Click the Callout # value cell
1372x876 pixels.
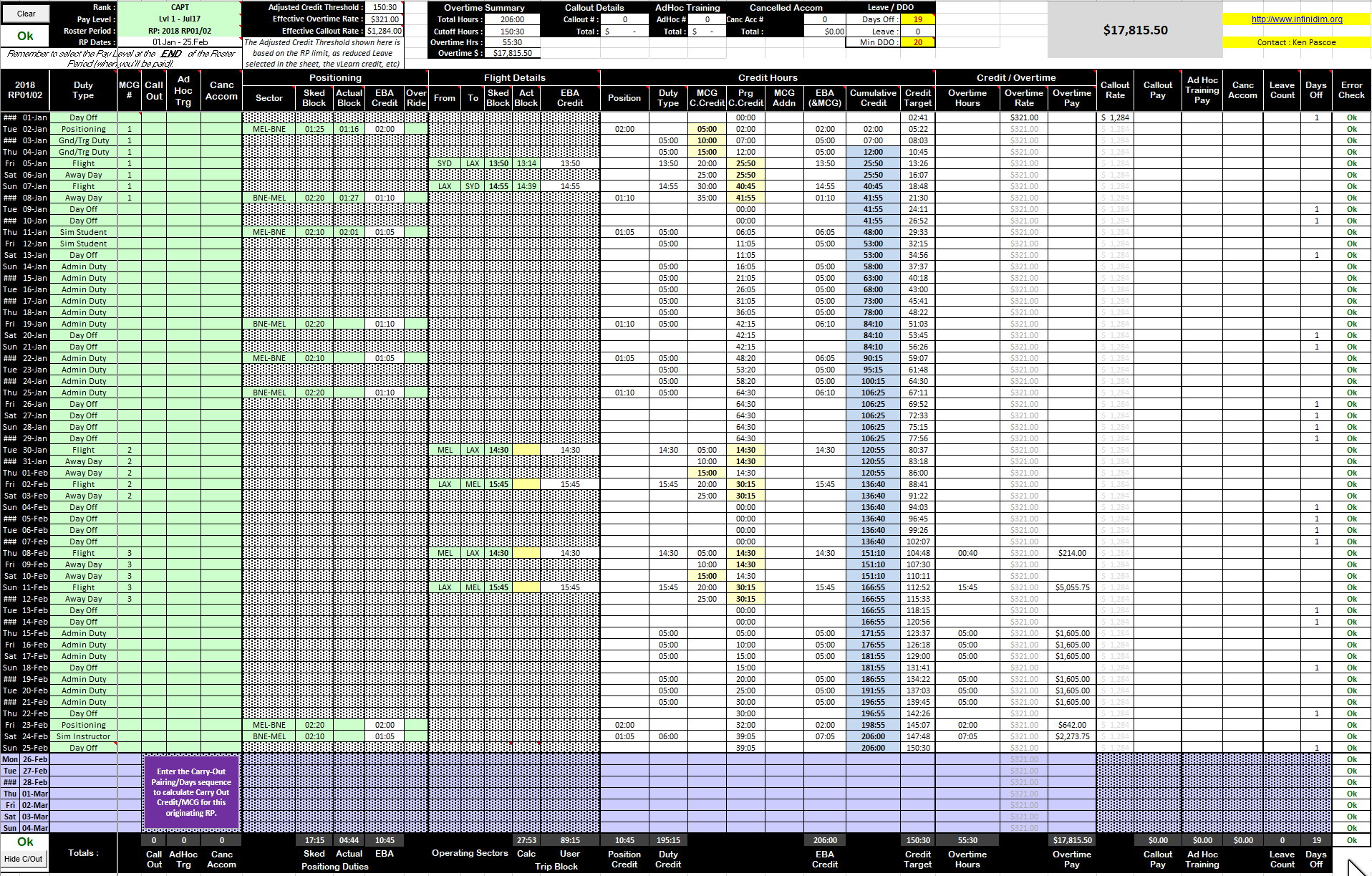coord(624,19)
